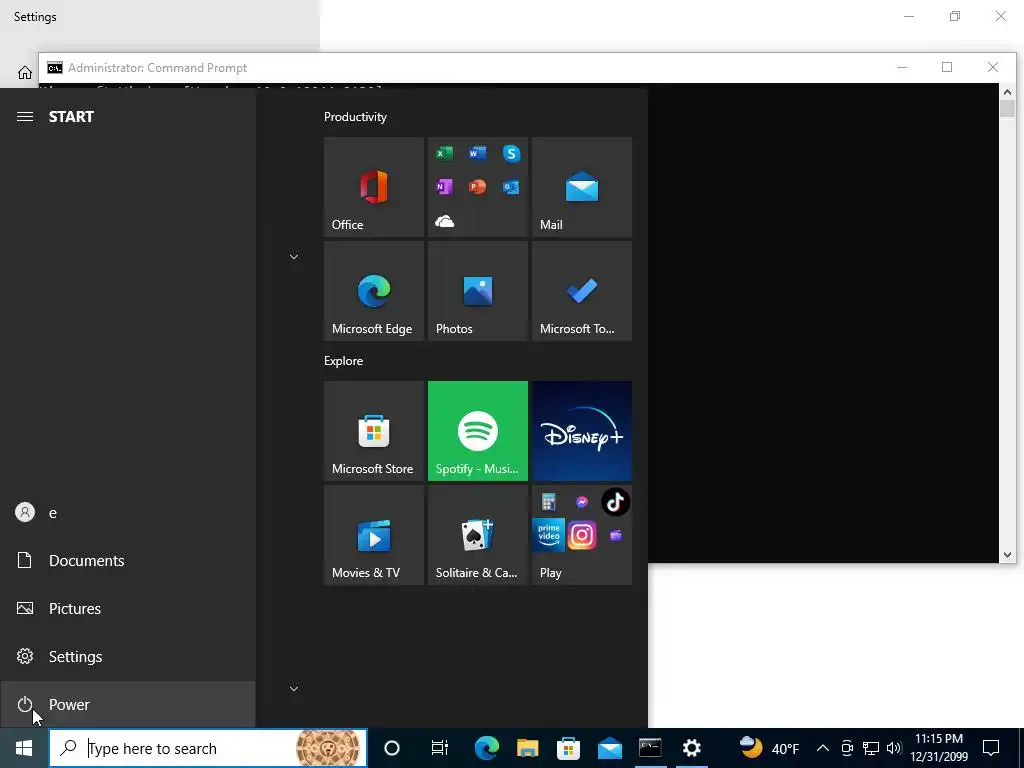Image resolution: width=1024 pixels, height=768 pixels.
Task: Expand the lower chevron in the Start list
Action: [x=294, y=688]
